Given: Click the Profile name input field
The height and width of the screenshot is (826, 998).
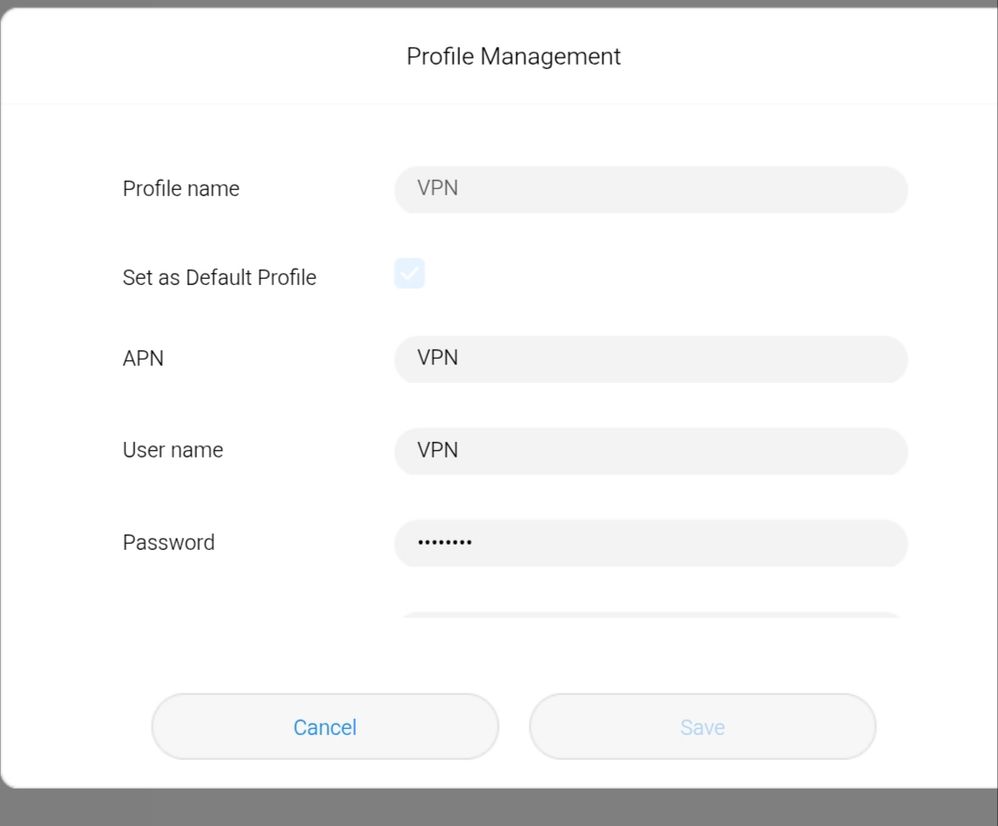Looking at the screenshot, I should (650, 189).
